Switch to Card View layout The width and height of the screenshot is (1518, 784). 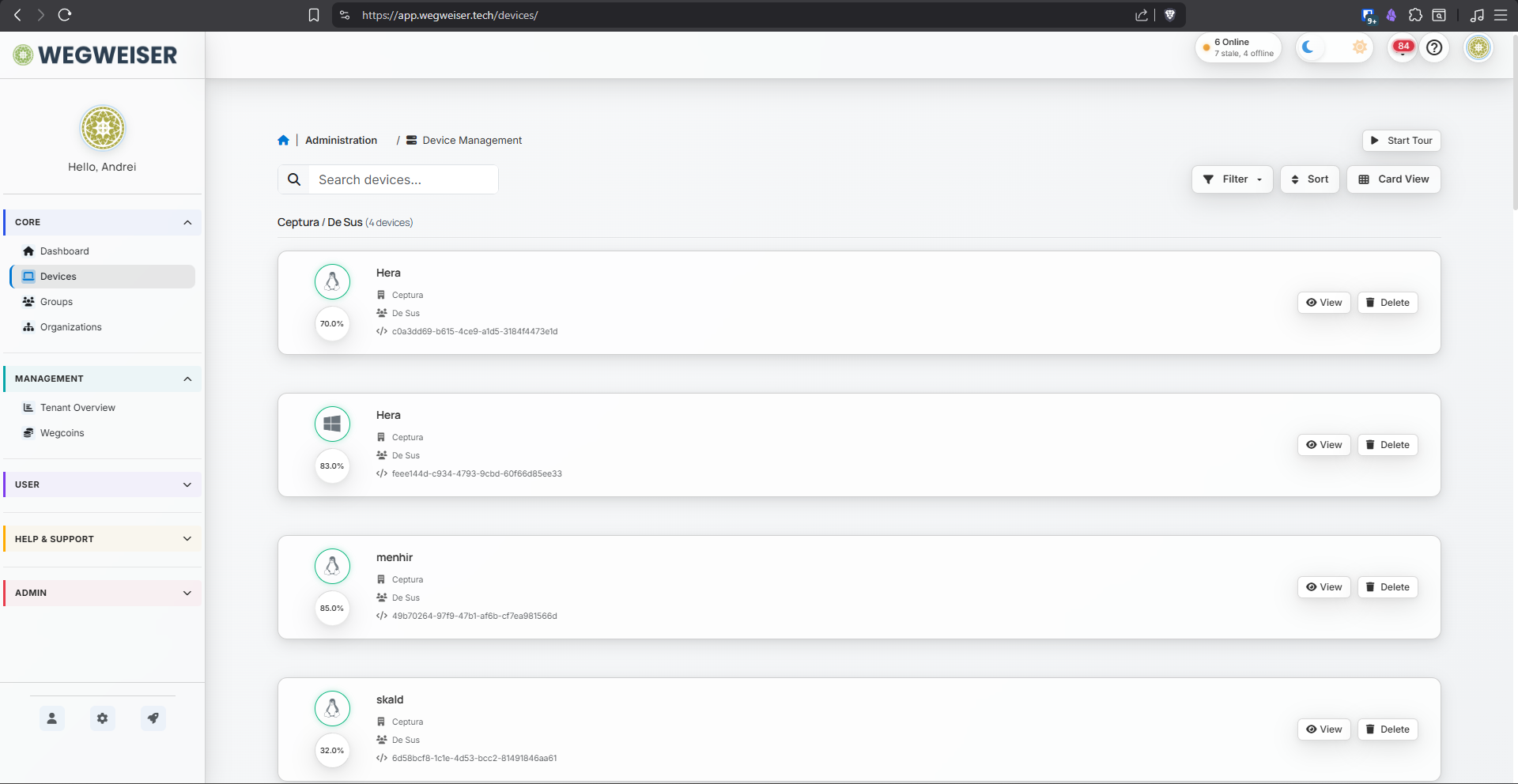click(x=1394, y=179)
